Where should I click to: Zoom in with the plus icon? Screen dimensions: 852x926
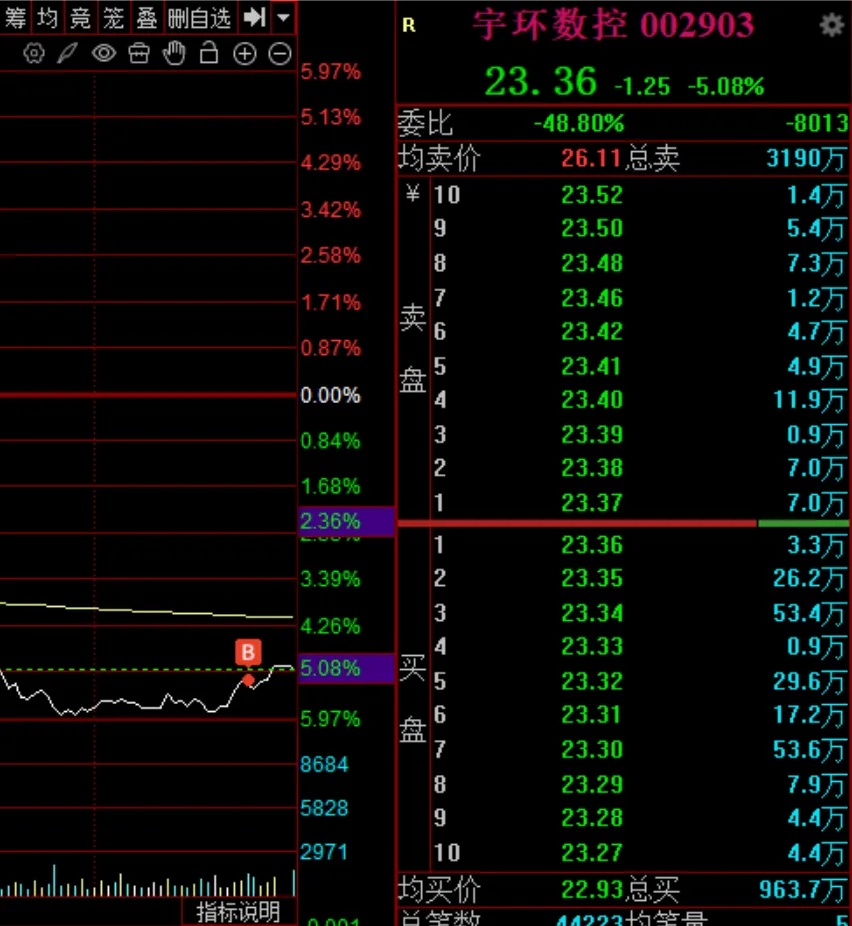244,54
